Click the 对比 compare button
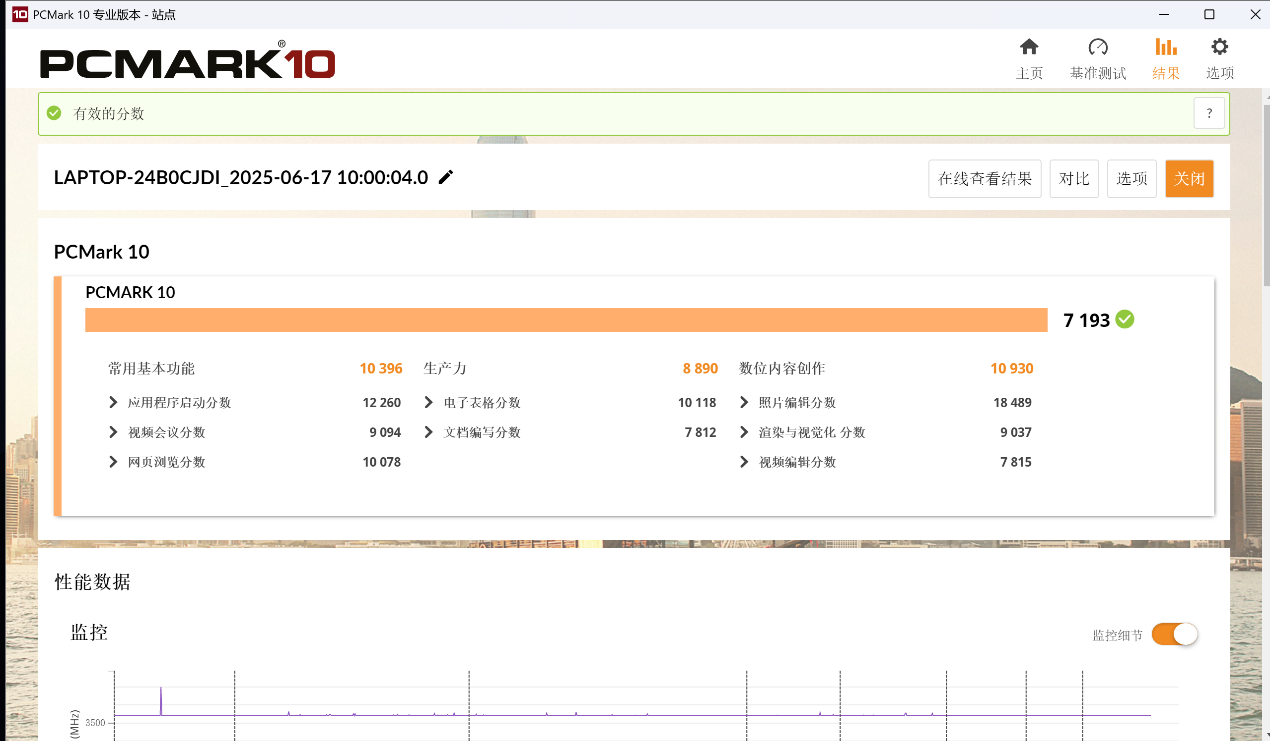This screenshot has height=741, width=1270. point(1074,179)
